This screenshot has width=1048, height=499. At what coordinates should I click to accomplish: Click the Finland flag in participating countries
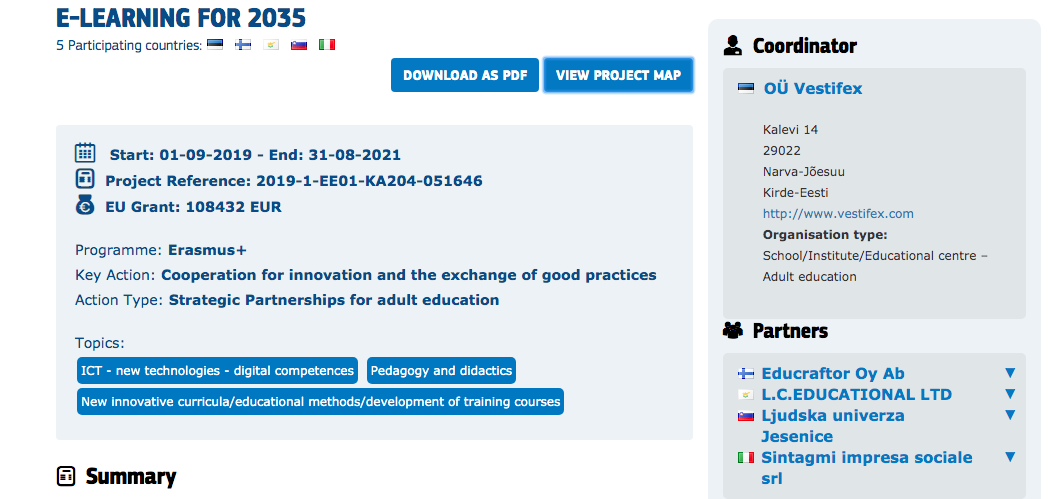tap(243, 45)
